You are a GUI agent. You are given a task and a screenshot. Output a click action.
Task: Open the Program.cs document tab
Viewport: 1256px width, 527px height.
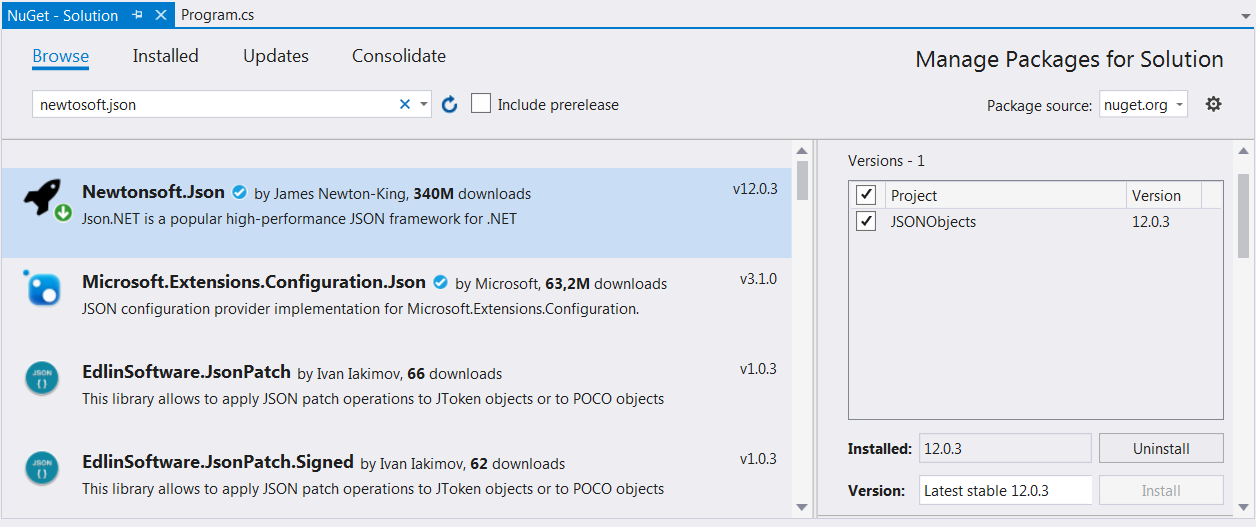coord(219,15)
